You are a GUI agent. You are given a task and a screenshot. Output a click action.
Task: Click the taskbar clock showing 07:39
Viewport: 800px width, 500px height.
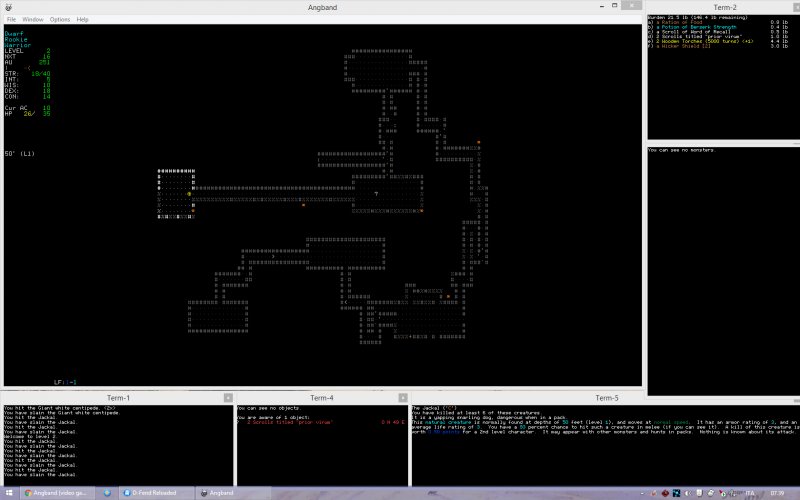click(777, 493)
